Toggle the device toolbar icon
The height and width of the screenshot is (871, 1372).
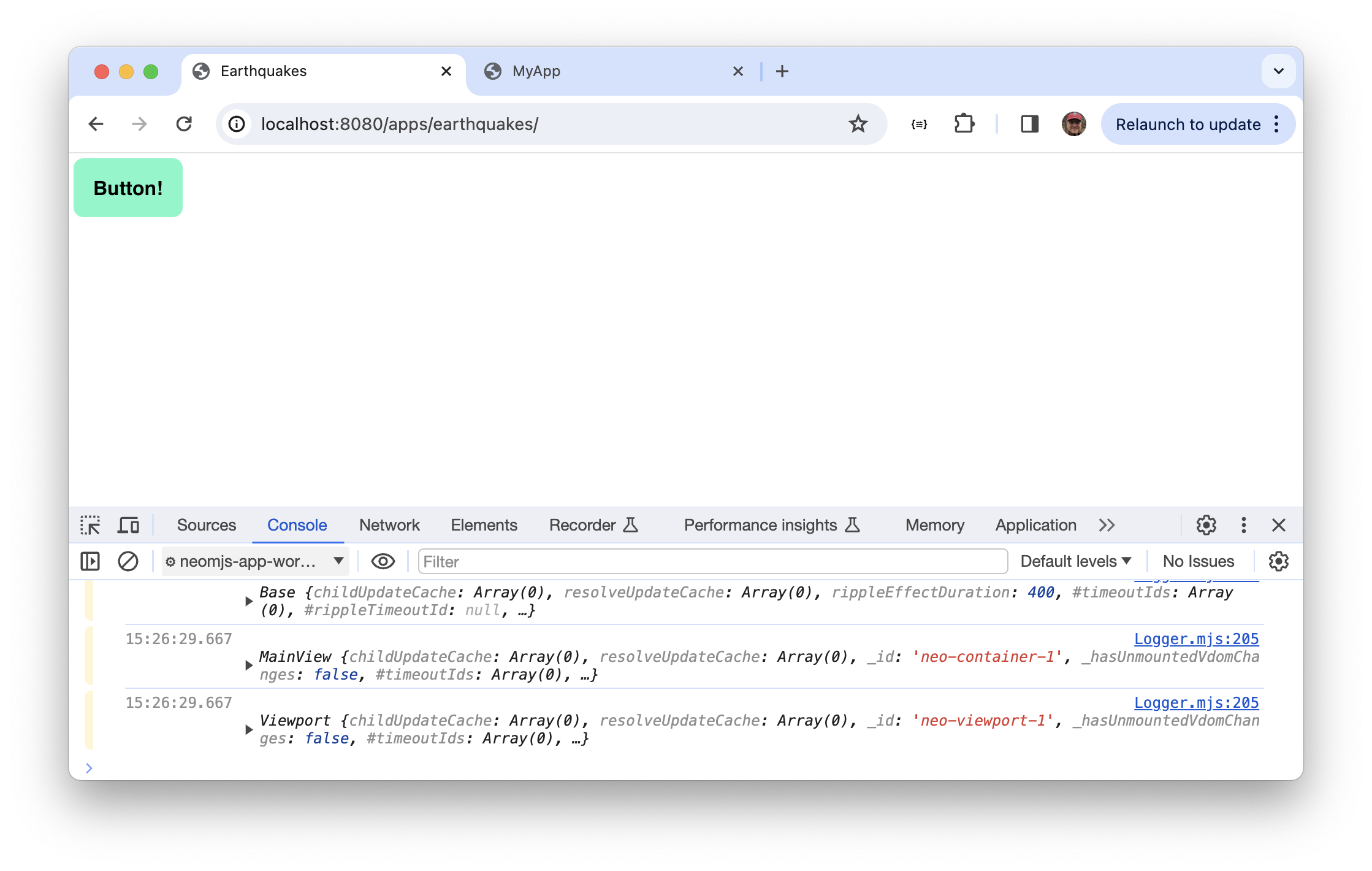pyautogui.click(x=128, y=525)
